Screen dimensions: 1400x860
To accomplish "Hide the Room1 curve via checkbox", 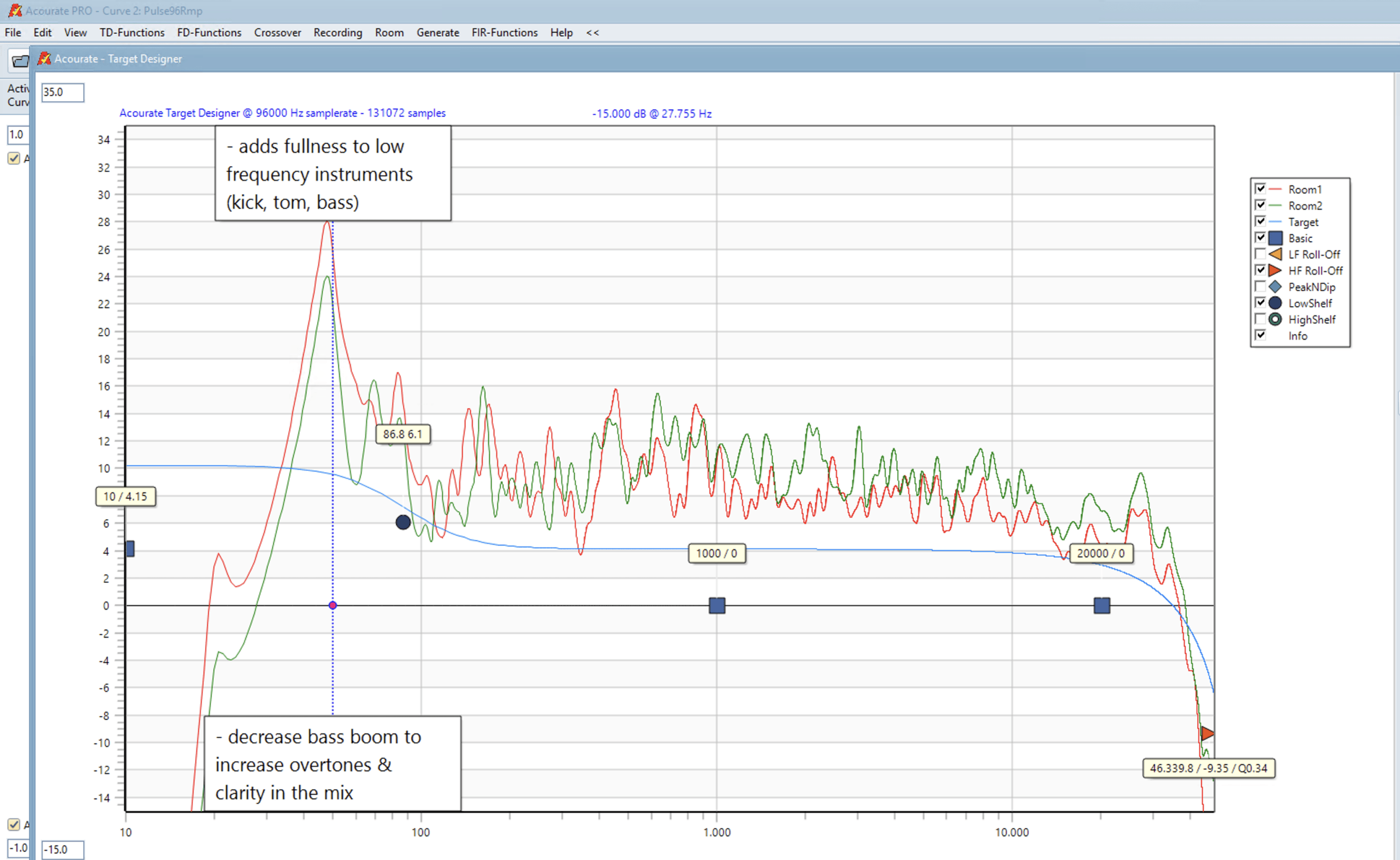I will click(1260, 189).
